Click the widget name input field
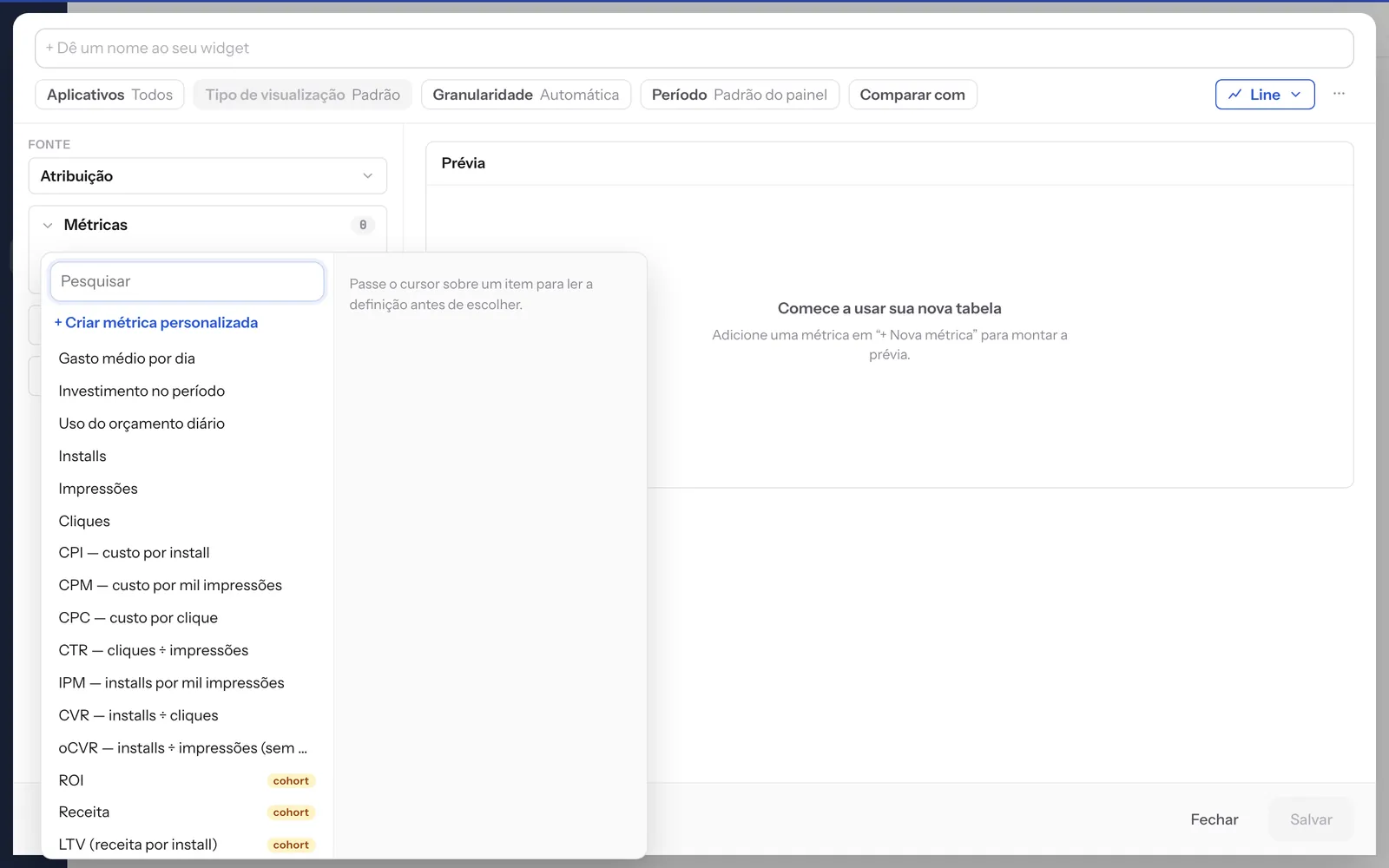 click(x=694, y=49)
